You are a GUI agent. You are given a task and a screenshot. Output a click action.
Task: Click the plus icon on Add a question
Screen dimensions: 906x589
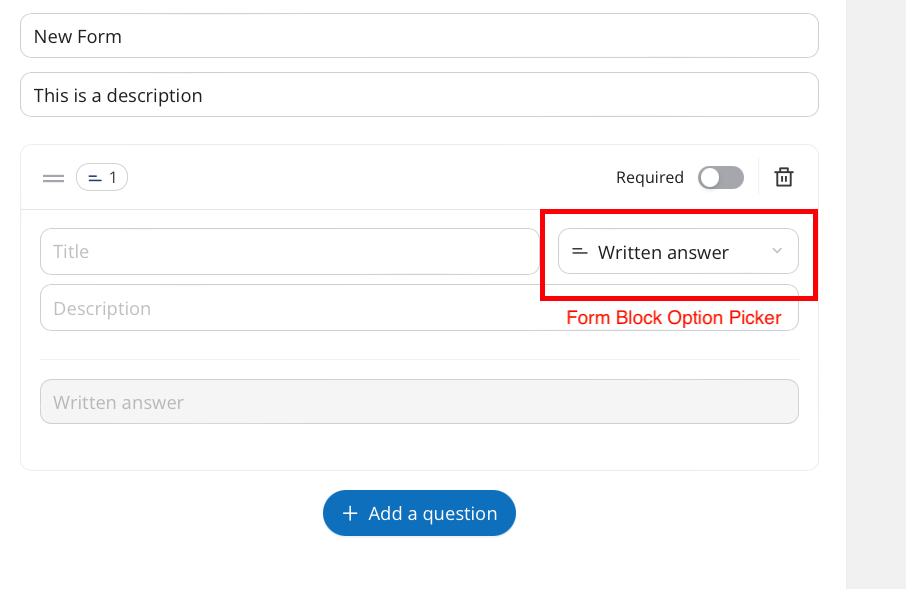[x=350, y=513]
